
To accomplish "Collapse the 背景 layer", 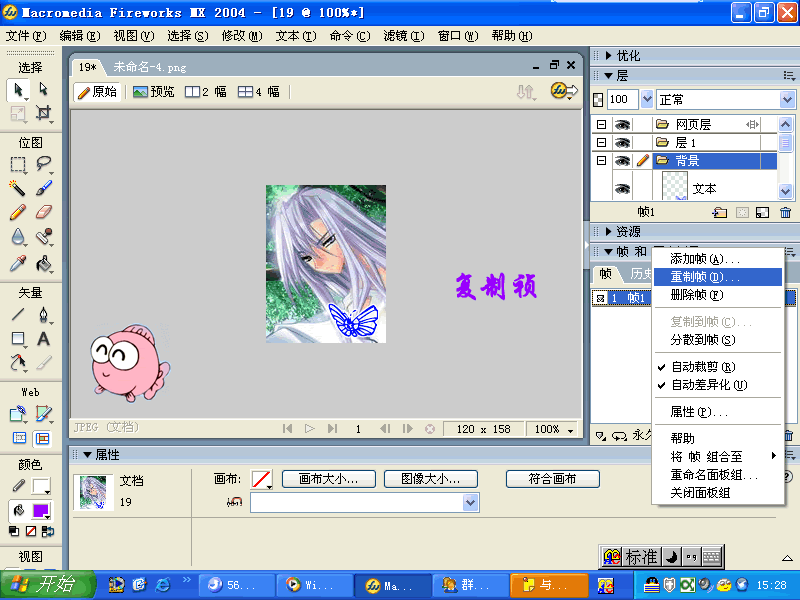I will click(602, 161).
